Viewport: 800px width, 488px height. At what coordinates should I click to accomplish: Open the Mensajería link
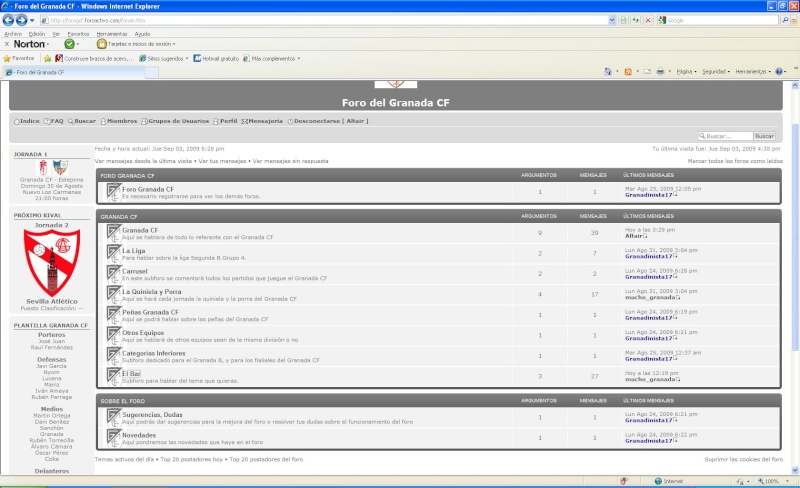(262, 121)
